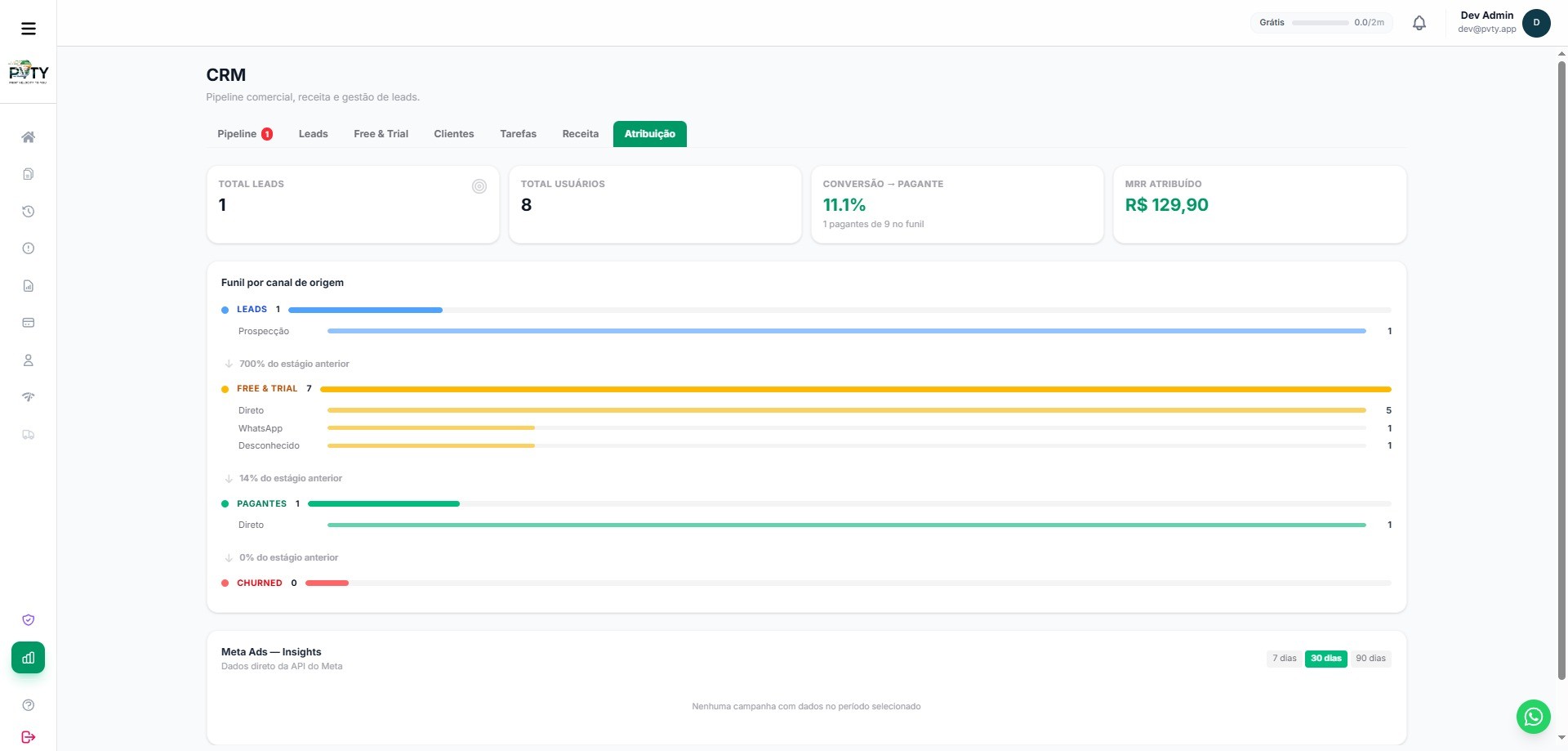Switch to the Pipeline tab
1568x751 pixels.
coord(244,134)
